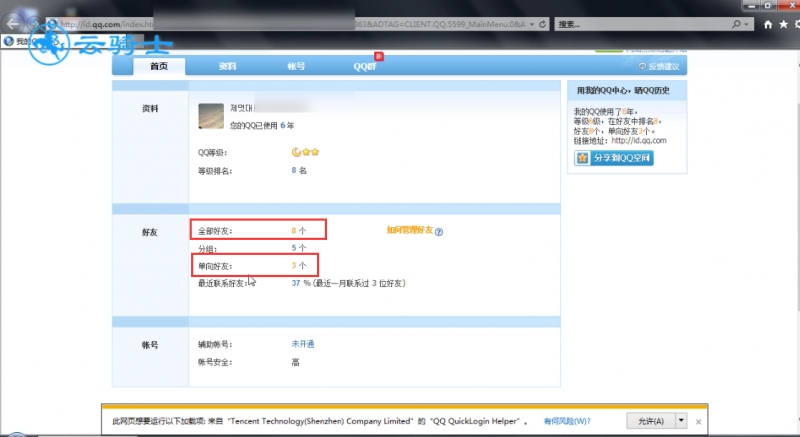Click the 分享到QQ空间 button
Screen dimensions: 800x437
point(614,158)
